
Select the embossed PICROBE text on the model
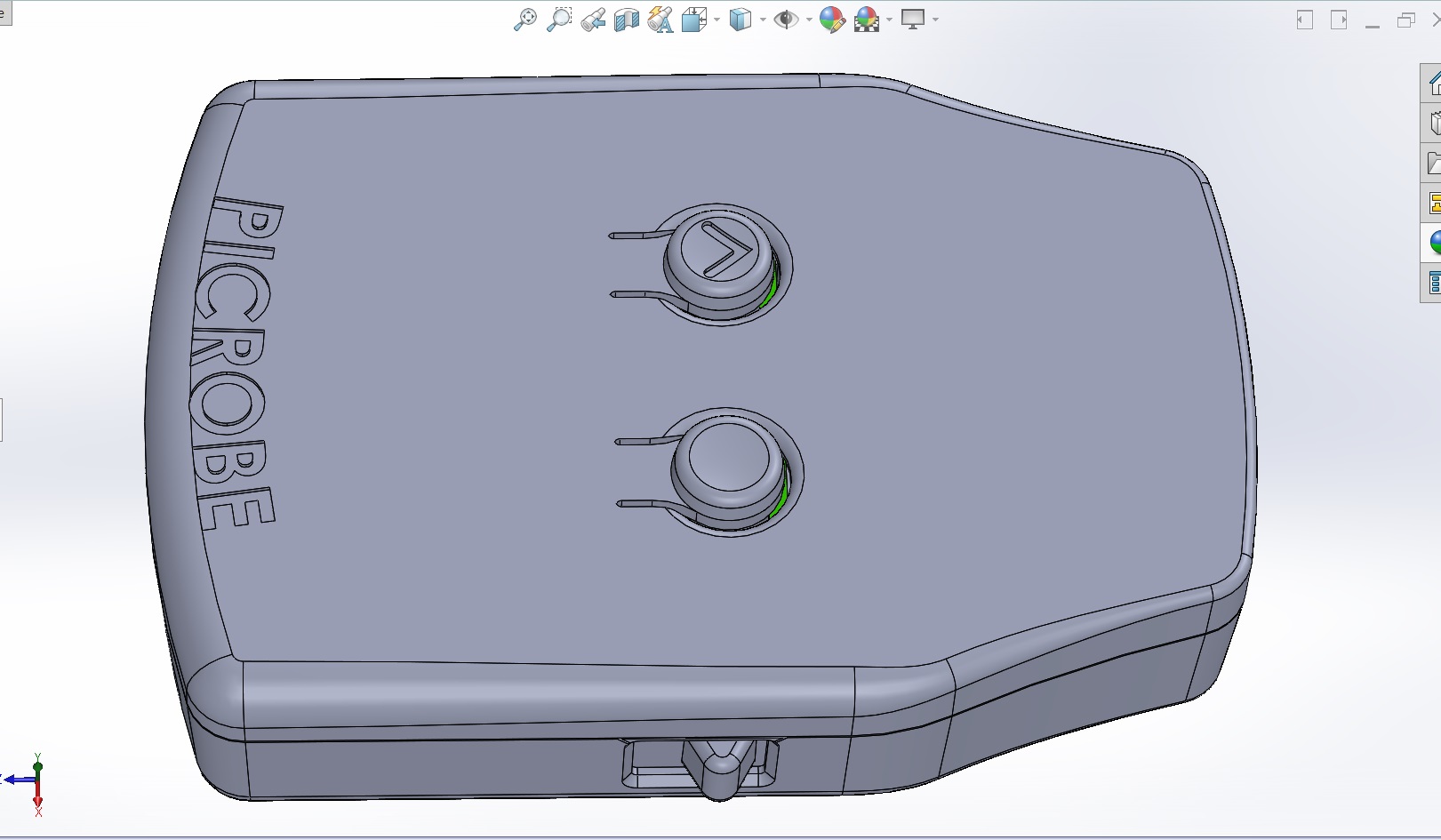point(236,363)
